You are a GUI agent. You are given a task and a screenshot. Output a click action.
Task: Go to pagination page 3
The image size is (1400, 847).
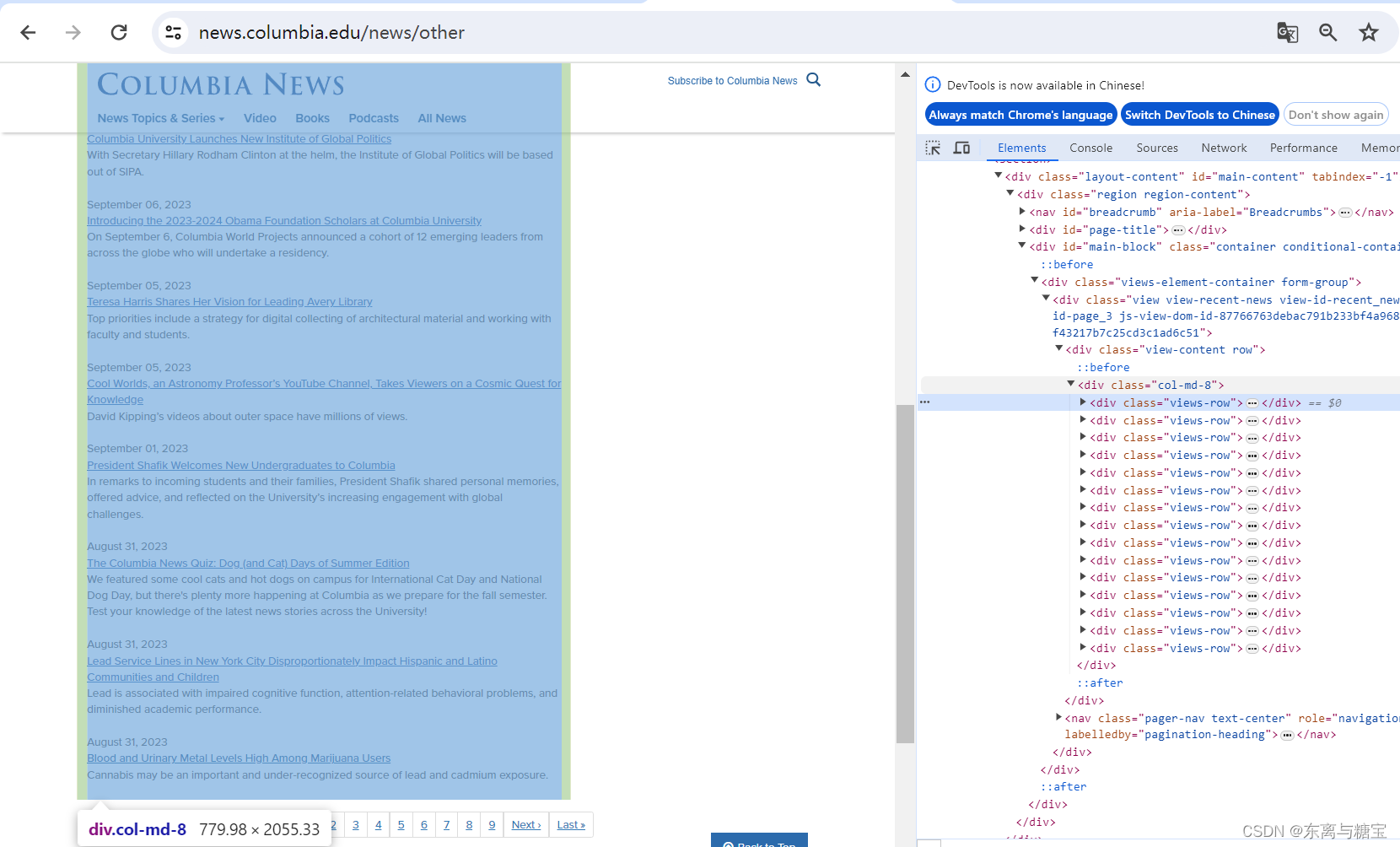coord(356,825)
